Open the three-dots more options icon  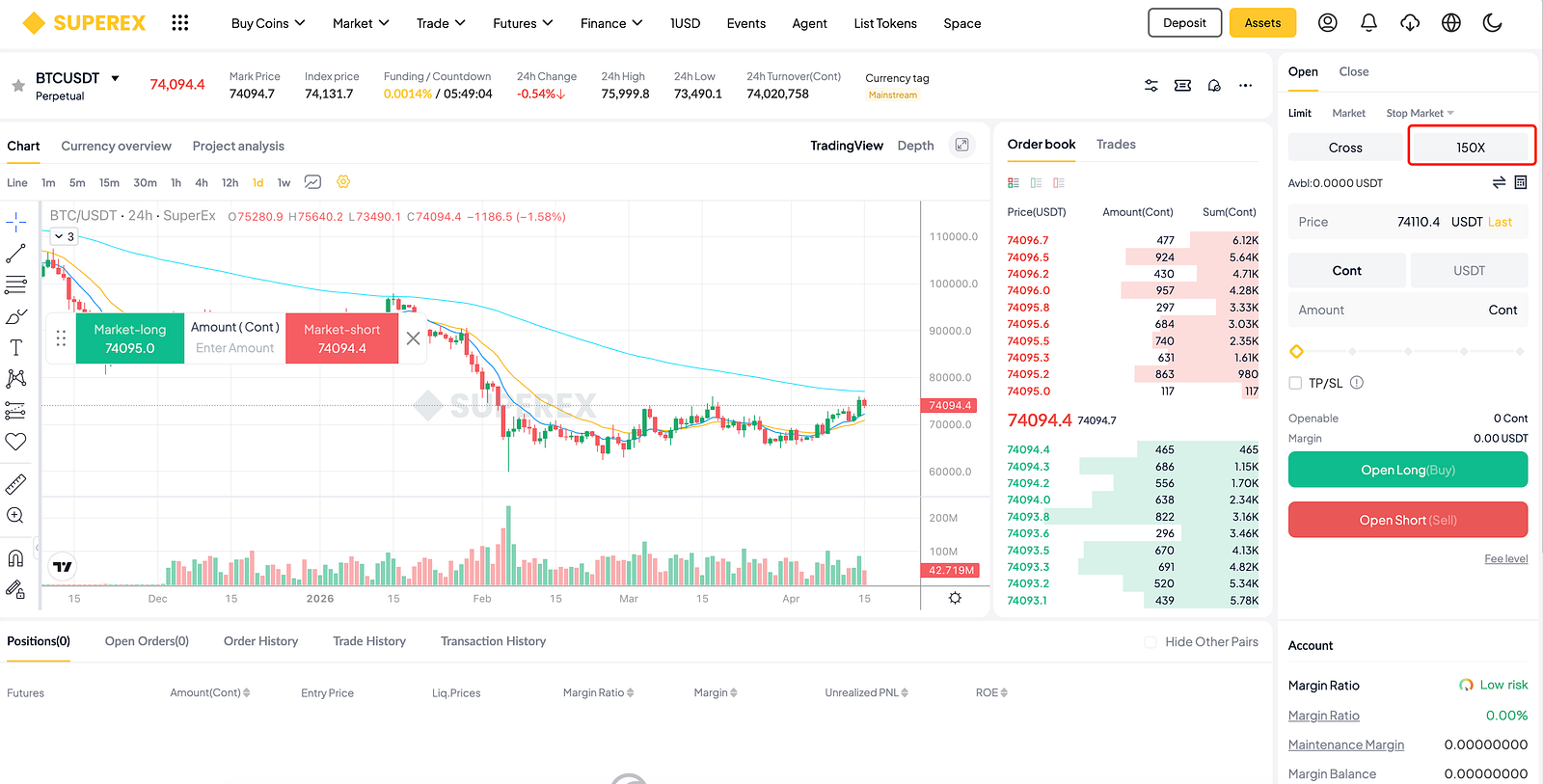tap(1246, 86)
